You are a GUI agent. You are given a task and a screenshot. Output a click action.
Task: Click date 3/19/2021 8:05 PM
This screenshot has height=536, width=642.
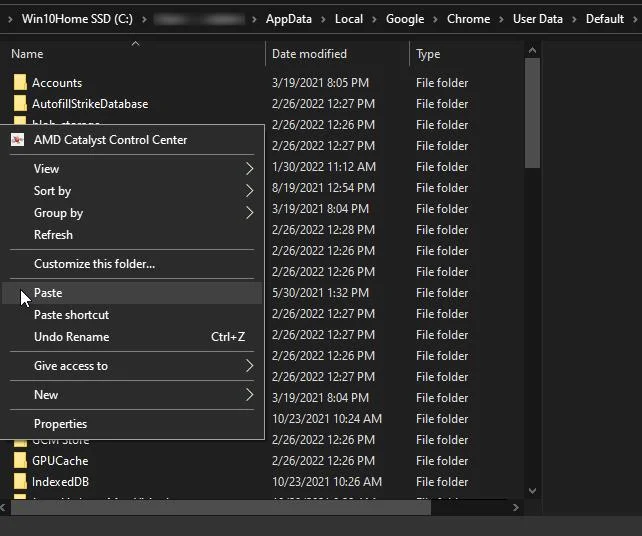pyautogui.click(x=320, y=83)
